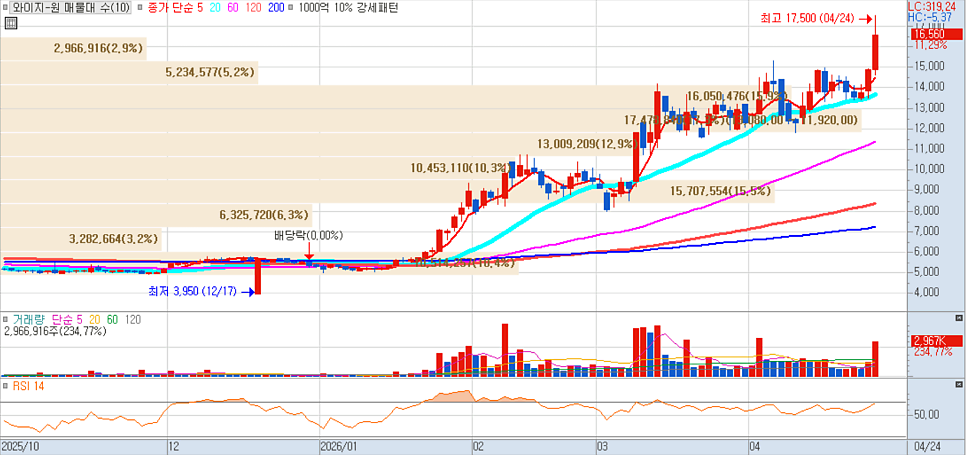The image size is (966, 455).
Task: Click the salmon 120 moving average legend
Action: 254,9
